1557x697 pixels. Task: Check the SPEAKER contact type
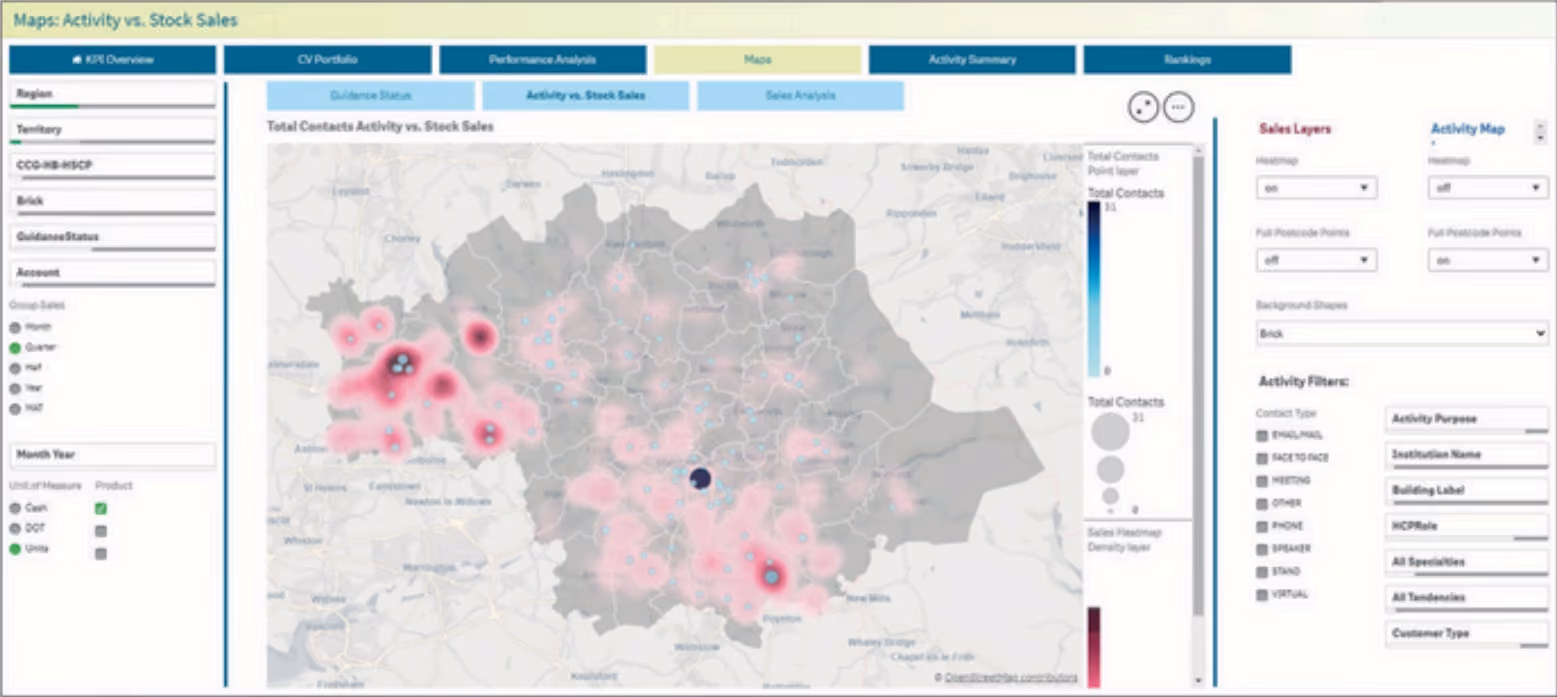1262,549
